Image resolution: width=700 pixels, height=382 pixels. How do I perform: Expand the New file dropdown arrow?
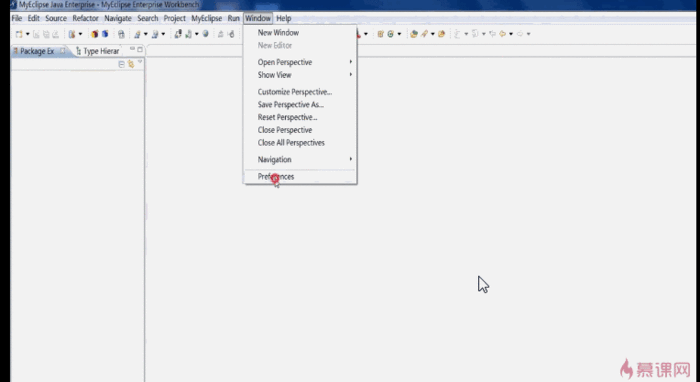[x=27, y=34]
